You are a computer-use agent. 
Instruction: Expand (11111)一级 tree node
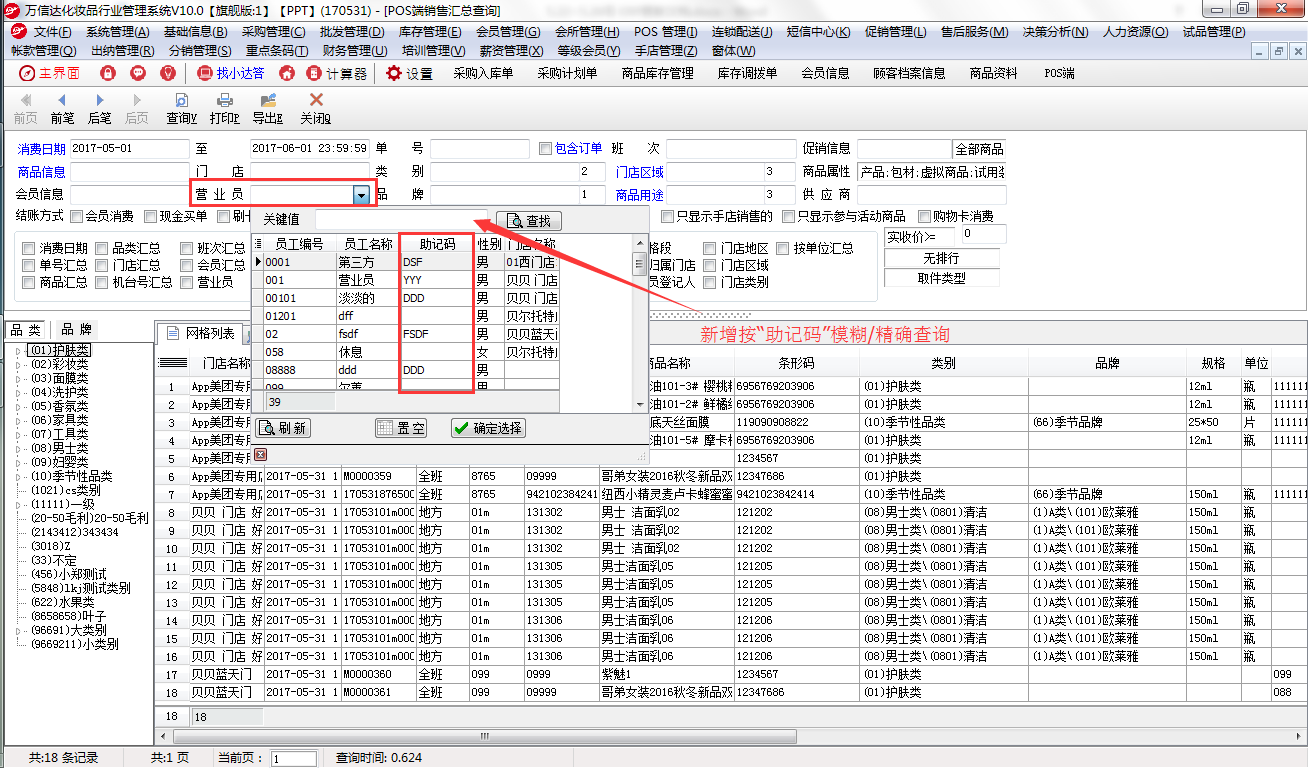18,505
